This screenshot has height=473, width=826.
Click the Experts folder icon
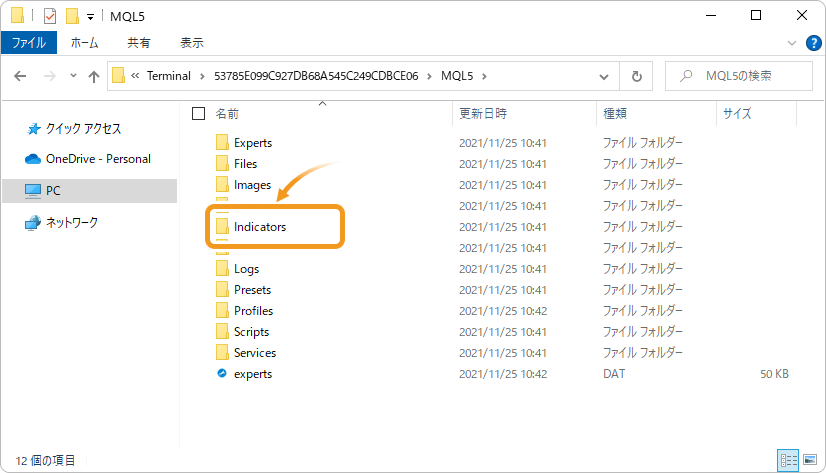pyautogui.click(x=222, y=142)
